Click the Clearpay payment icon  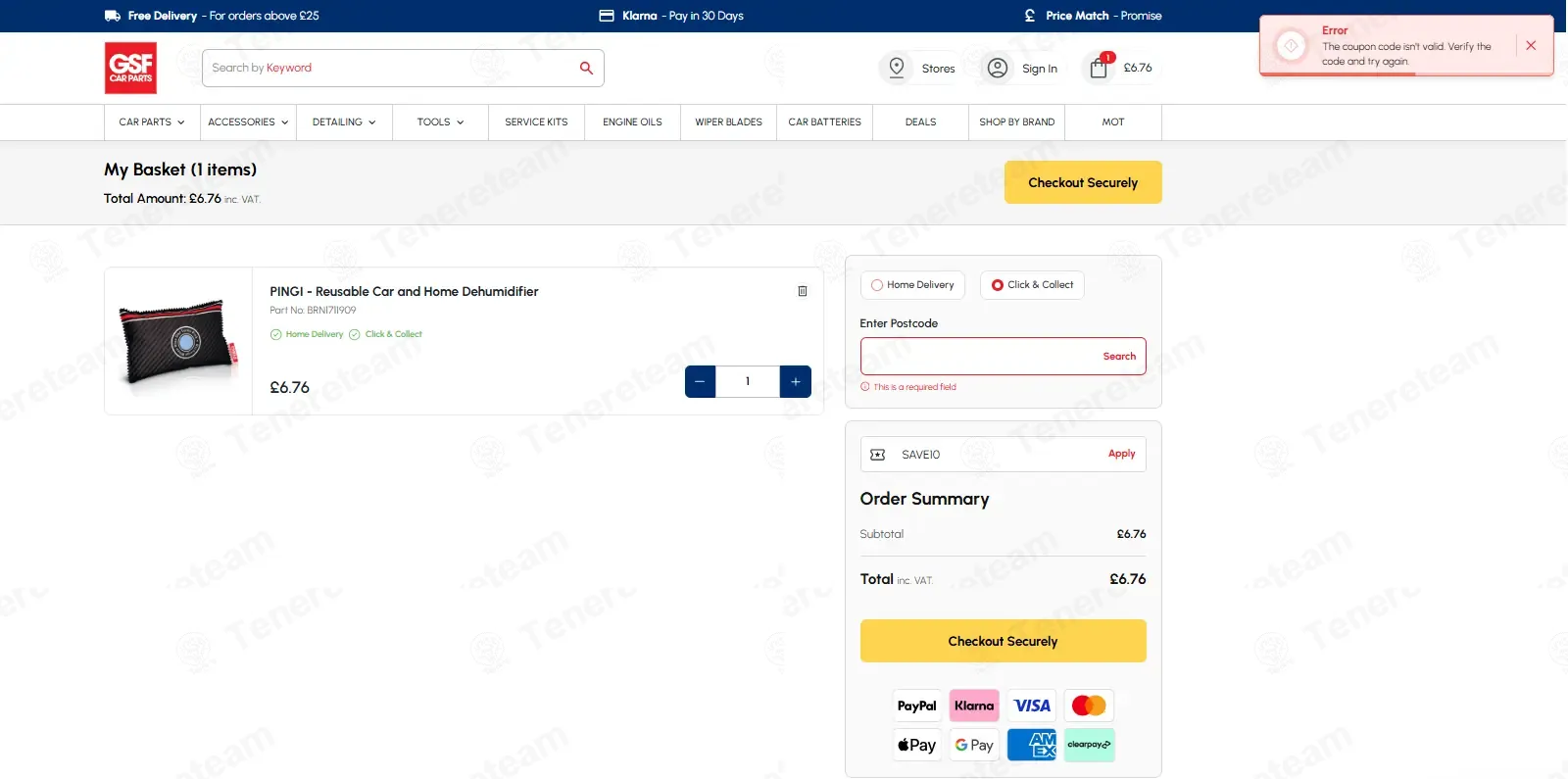[x=1089, y=745]
